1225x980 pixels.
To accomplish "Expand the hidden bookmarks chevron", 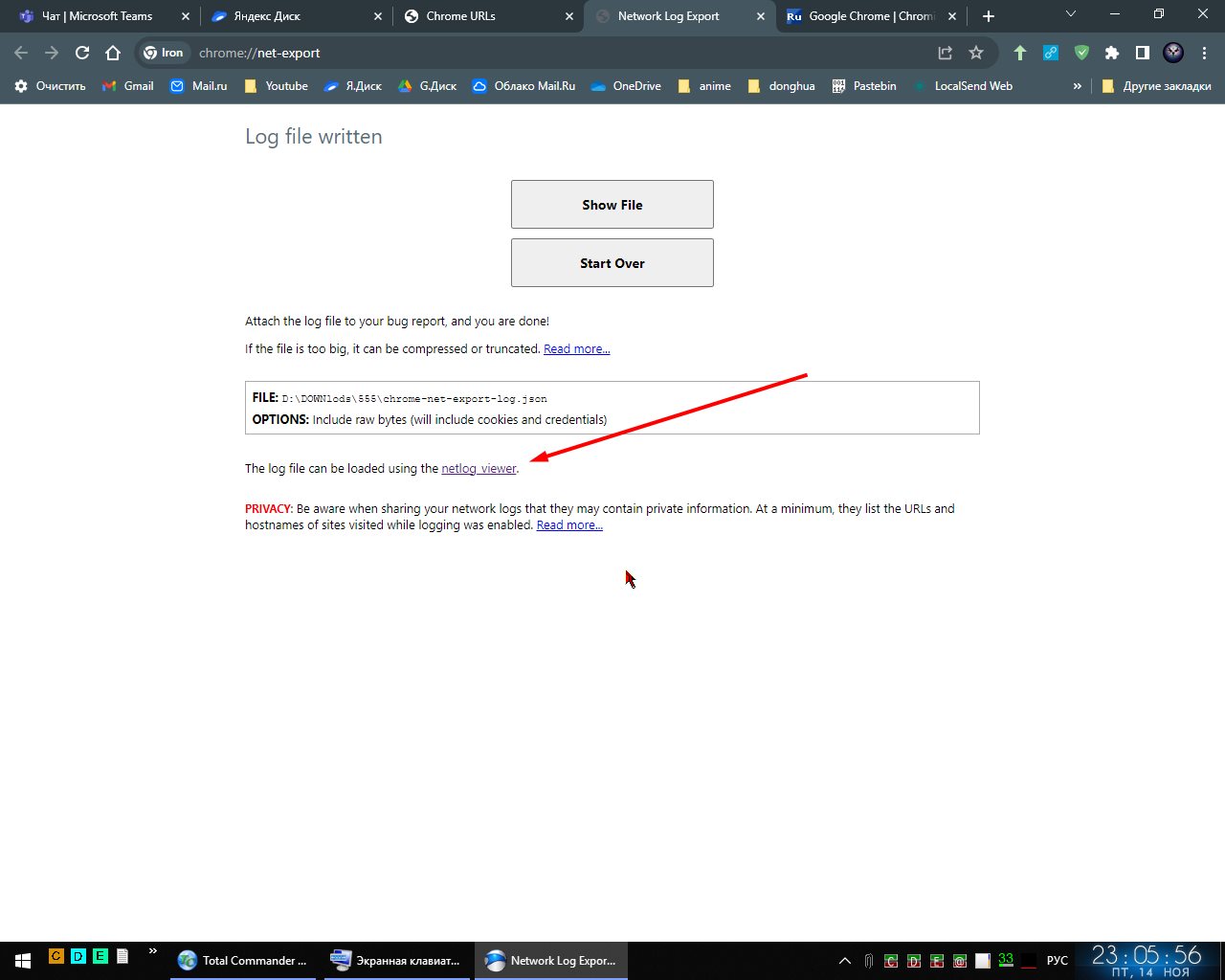I will click(x=1077, y=86).
